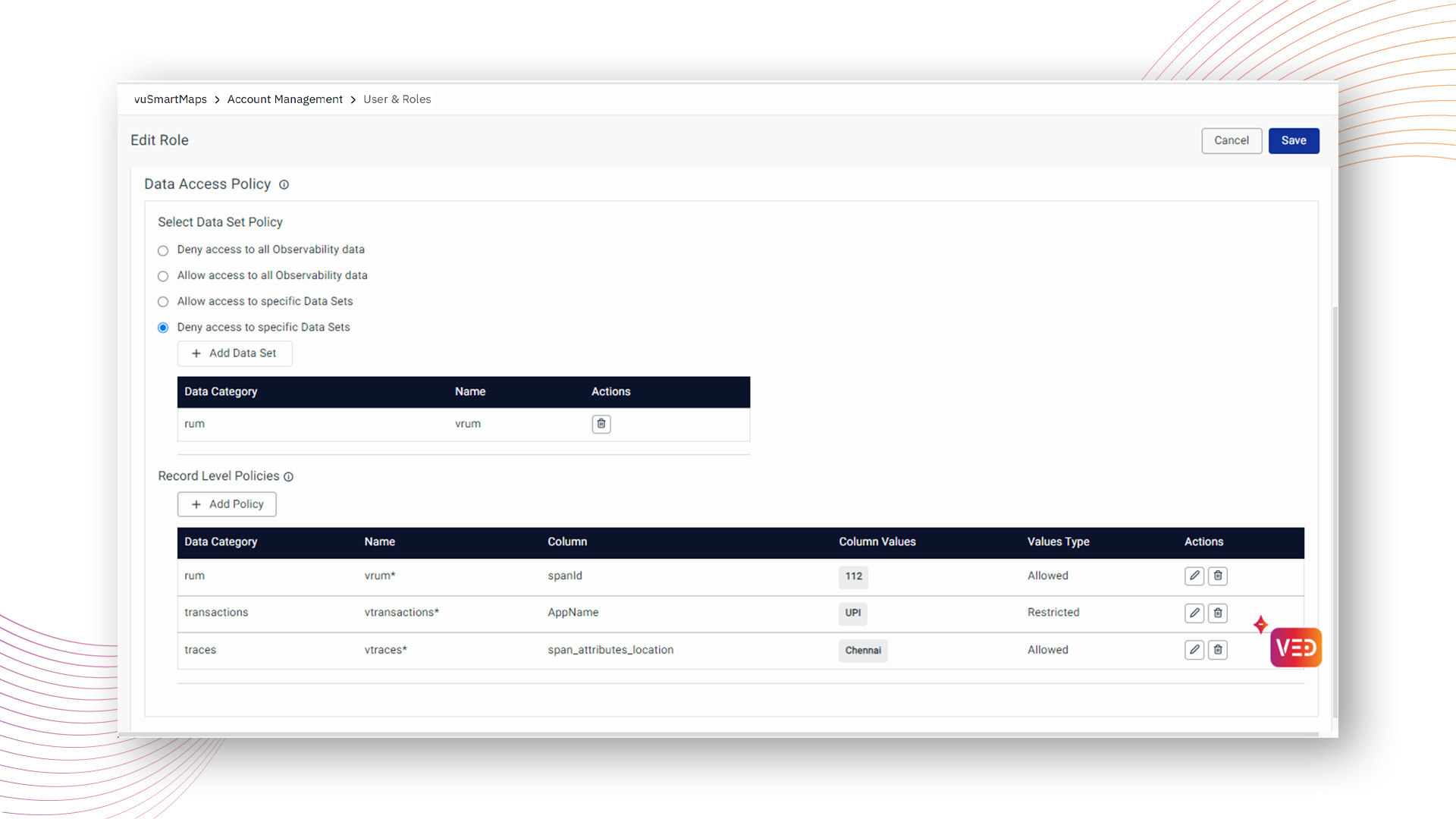The width and height of the screenshot is (1456, 819).
Task: Delete the traces span_attributes_location policy
Action: (1217, 650)
